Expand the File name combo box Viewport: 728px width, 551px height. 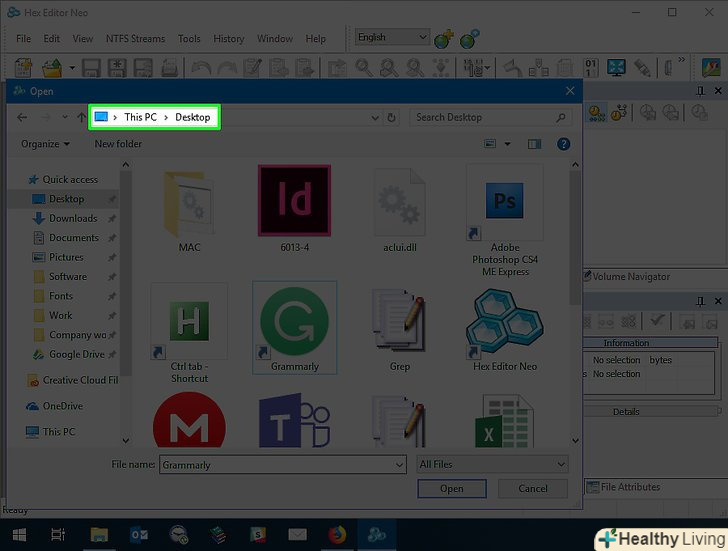click(399, 465)
